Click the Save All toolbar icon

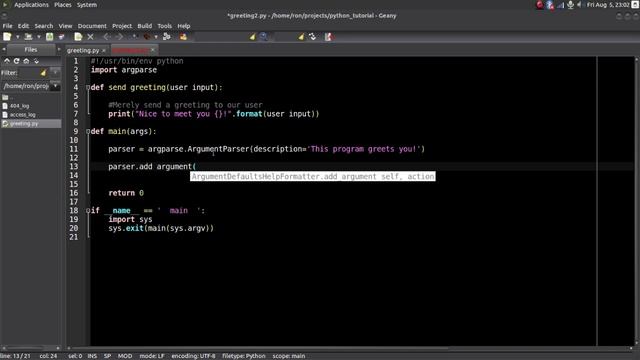(x=61, y=37)
